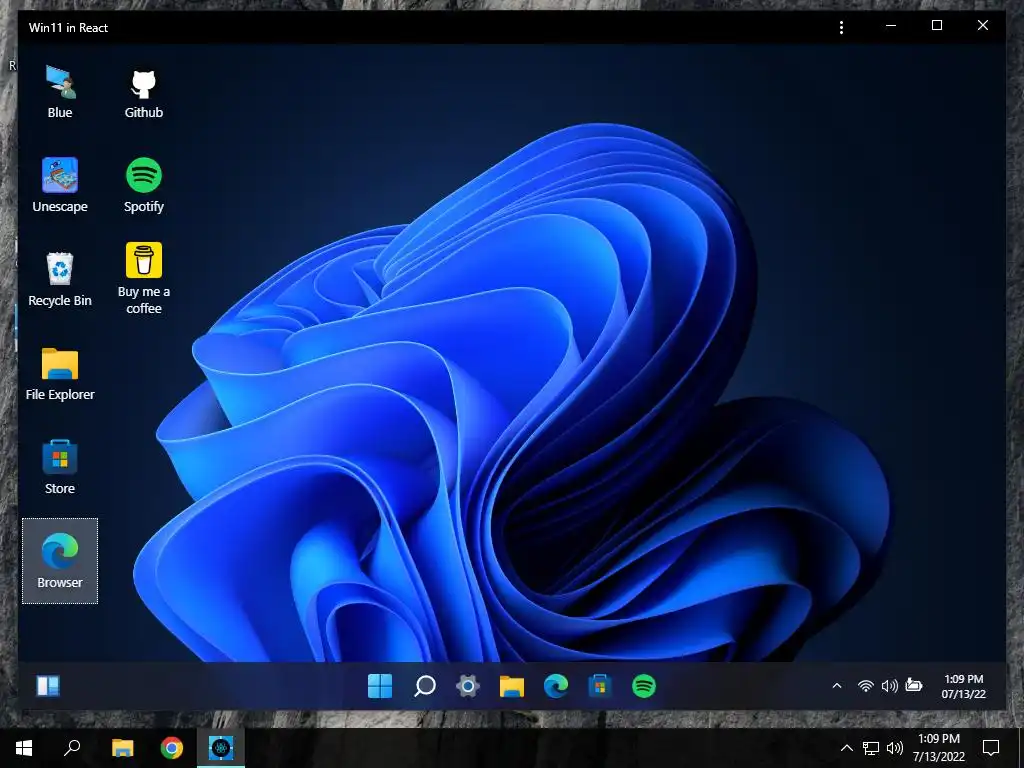
Task: Open the Github desktop shortcut
Action: point(144,92)
